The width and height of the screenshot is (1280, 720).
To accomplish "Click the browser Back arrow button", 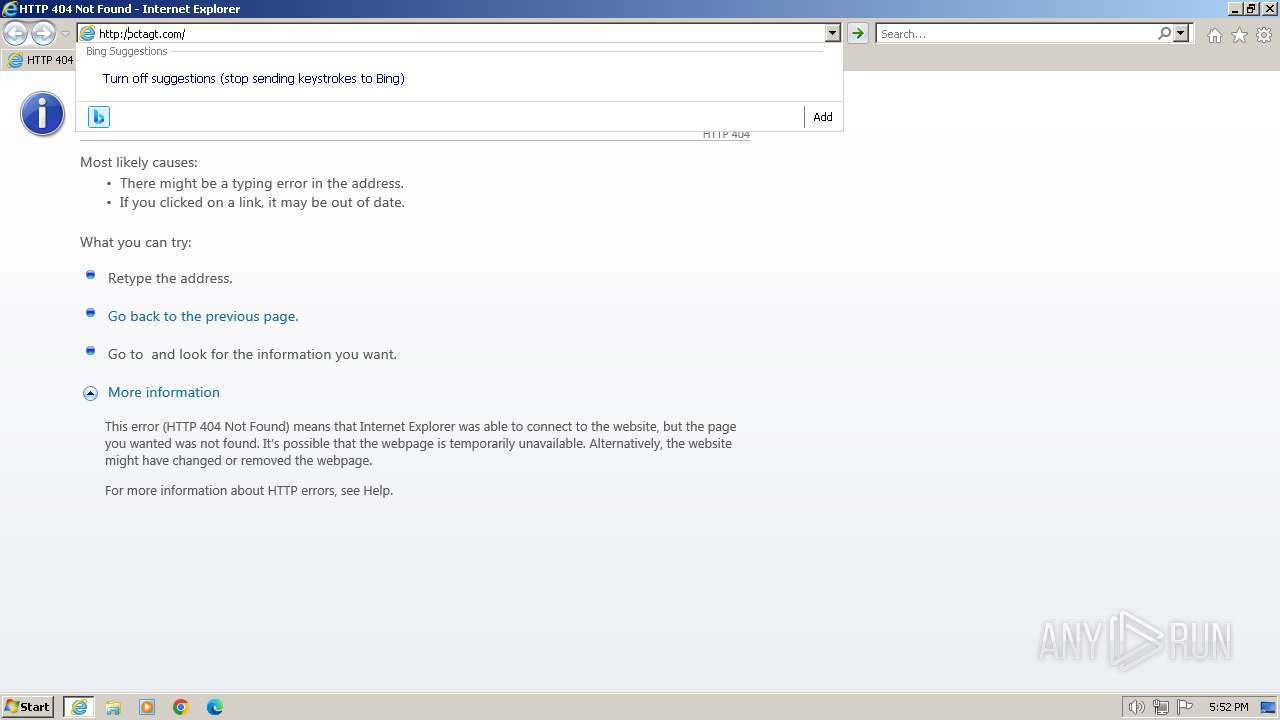I will [x=15, y=34].
